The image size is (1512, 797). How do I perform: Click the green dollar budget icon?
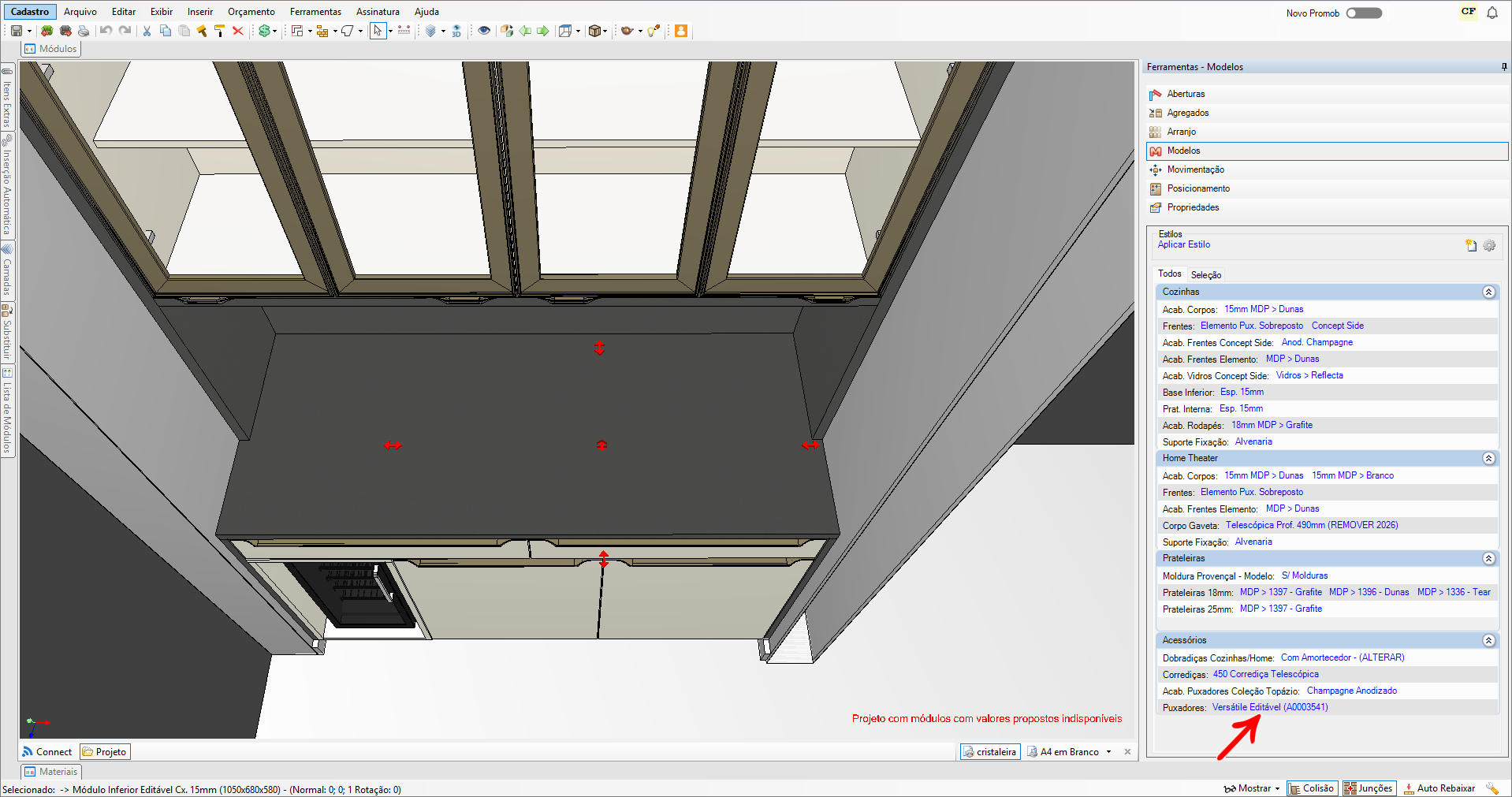click(265, 31)
